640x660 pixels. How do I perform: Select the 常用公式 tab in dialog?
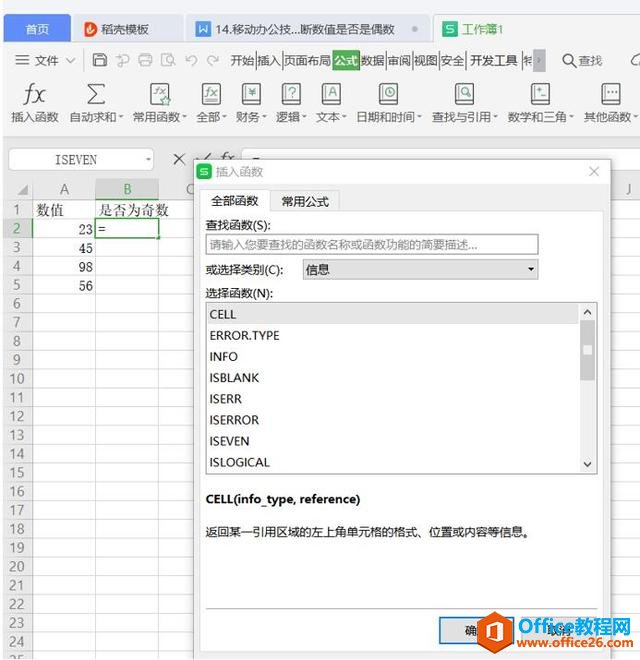pos(305,201)
